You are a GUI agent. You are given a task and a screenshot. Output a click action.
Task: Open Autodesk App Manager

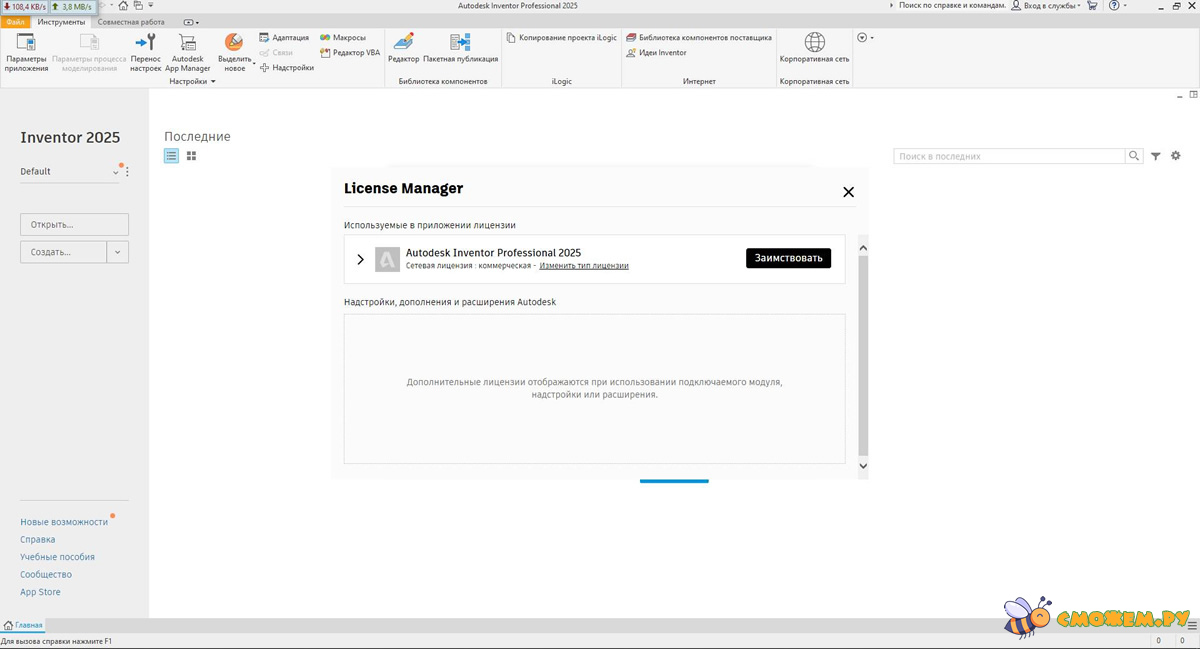[188, 52]
